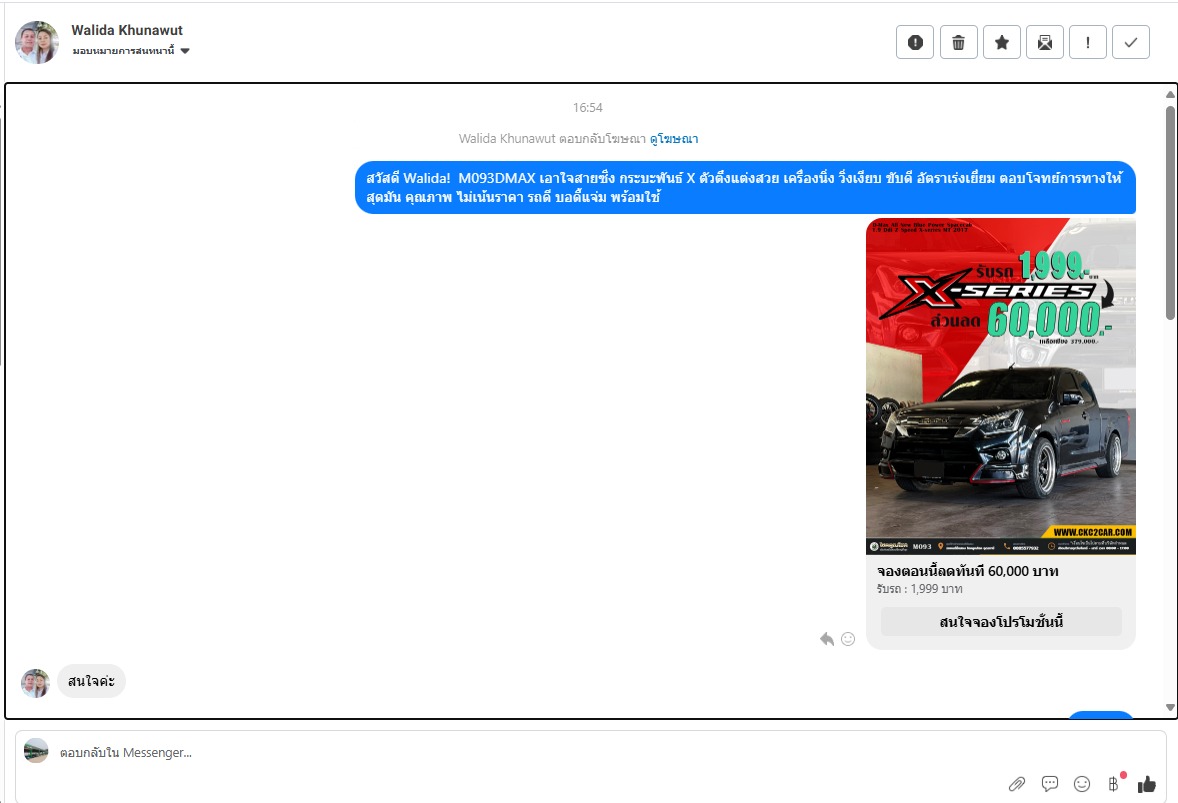Image resolution: width=1178 pixels, height=803 pixels.
Task: Open emoji picker in reply box
Action: pos(1082,784)
